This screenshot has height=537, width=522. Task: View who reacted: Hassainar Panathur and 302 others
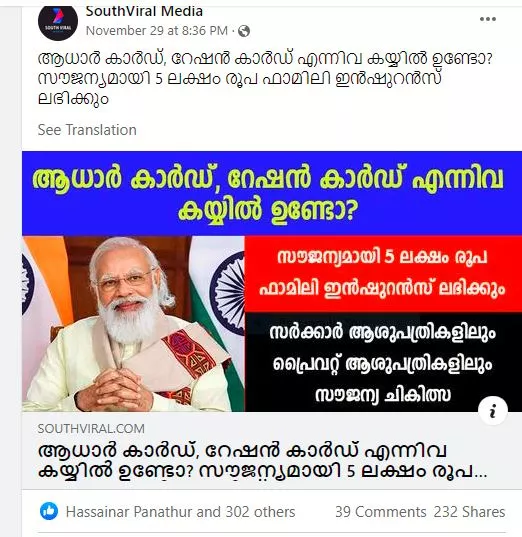click(180, 512)
